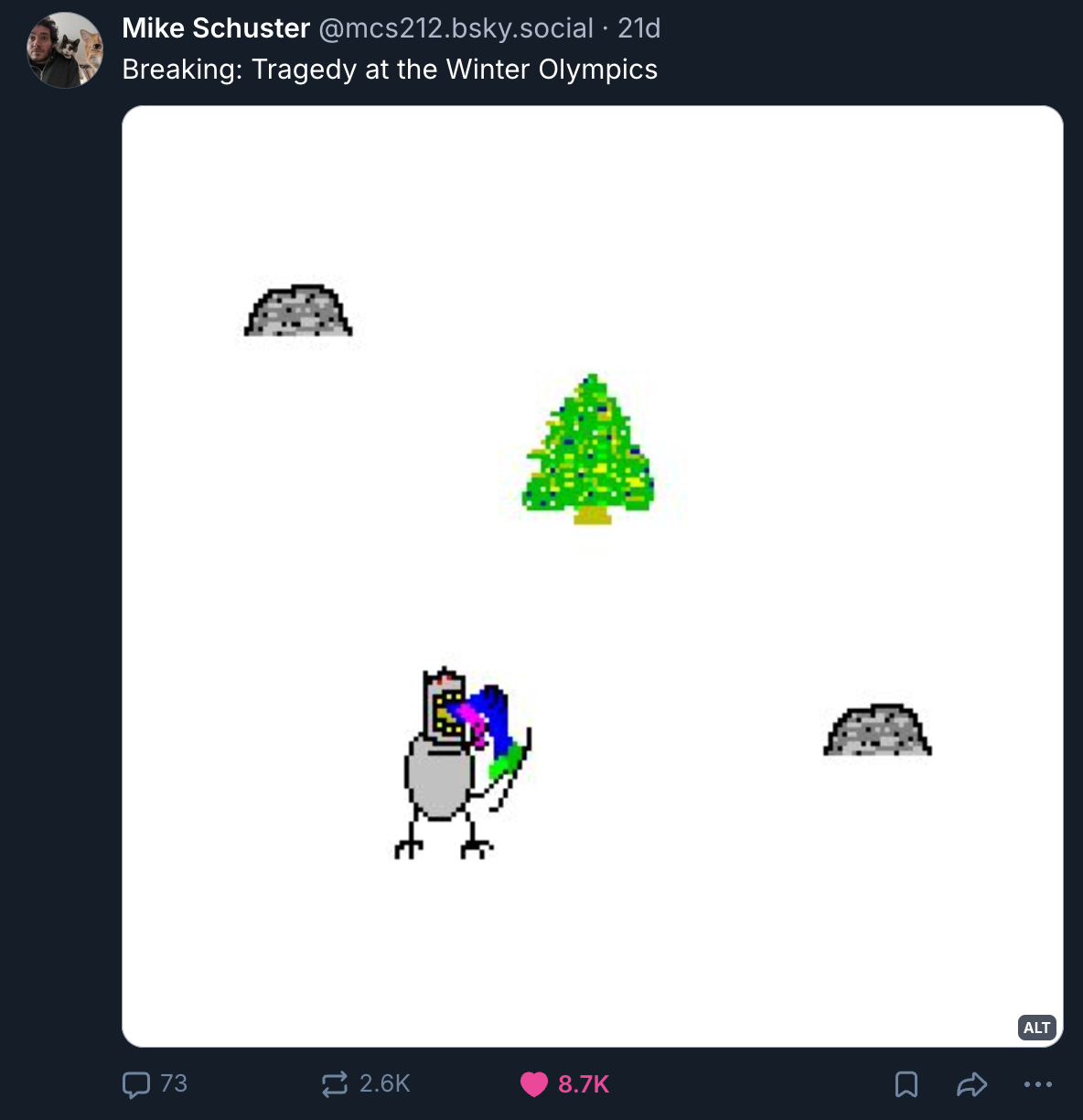
Task: Click the post text about Winter Olympics
Action: pyautogui.click(x=390, y=70)
